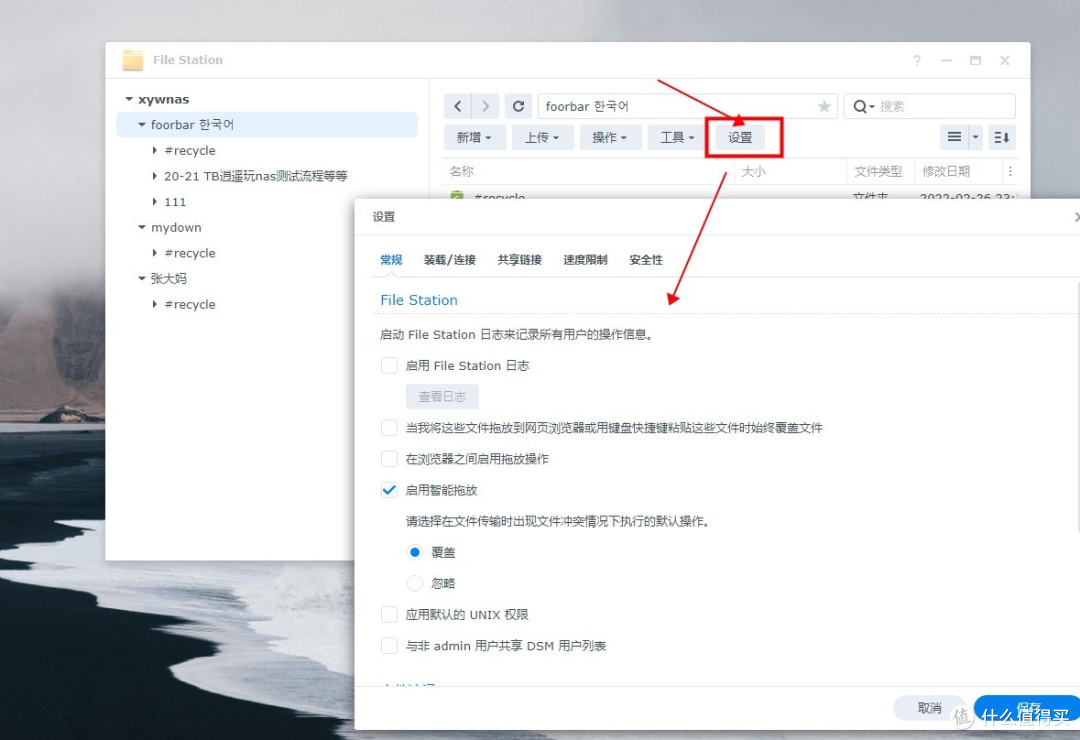Screen dimensions: 1080x740
Task: Click the back navigation arrow
Action: 457,105
